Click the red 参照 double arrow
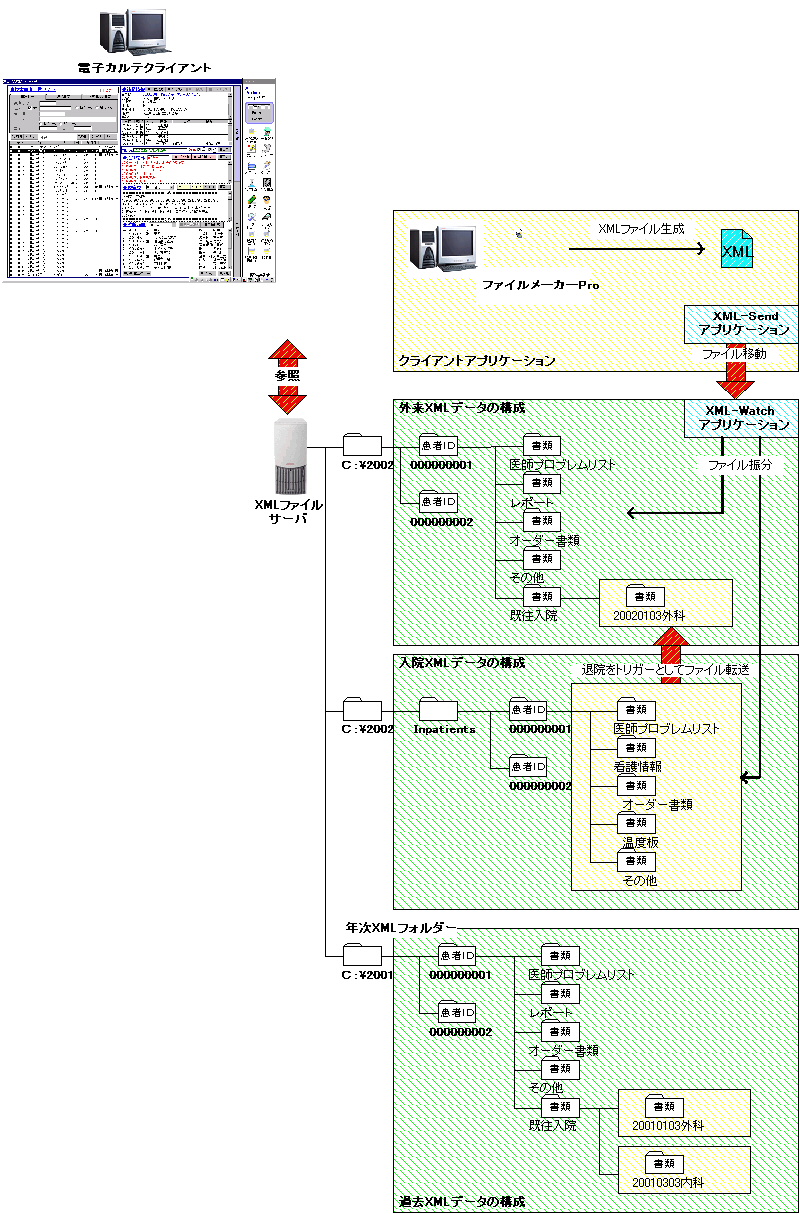 tap(288, 376)
